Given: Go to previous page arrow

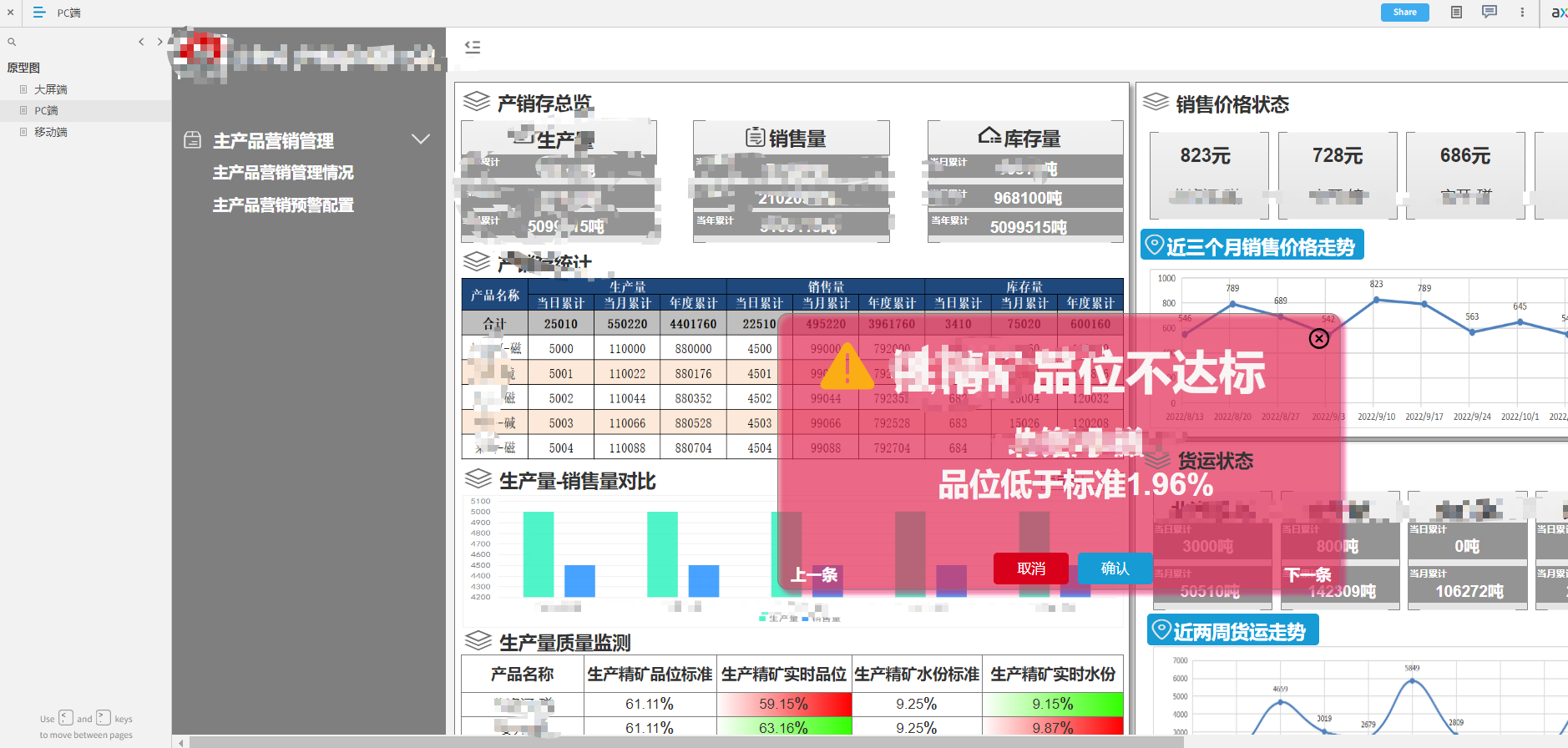Looking at the screenshot, I should 141,42.
